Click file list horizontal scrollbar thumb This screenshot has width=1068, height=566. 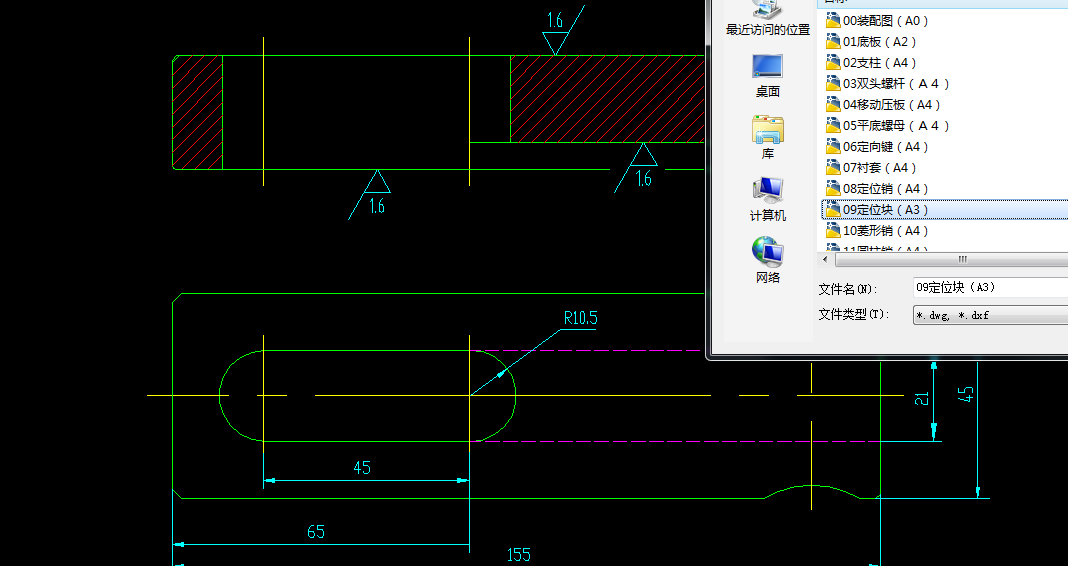coord(952,259)
